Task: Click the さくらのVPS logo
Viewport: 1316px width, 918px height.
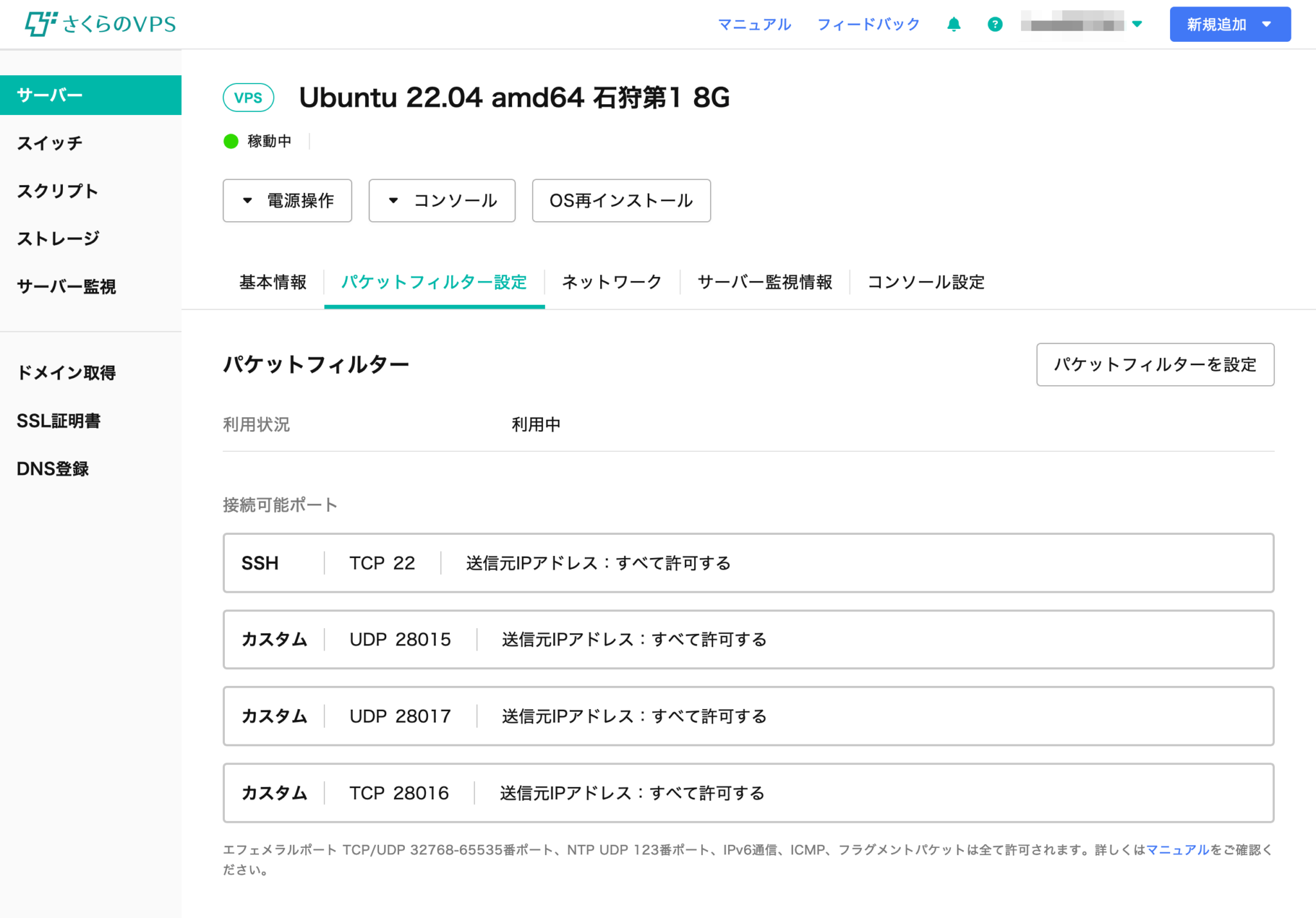Action: pyautogui.click(x=101, y=24)
